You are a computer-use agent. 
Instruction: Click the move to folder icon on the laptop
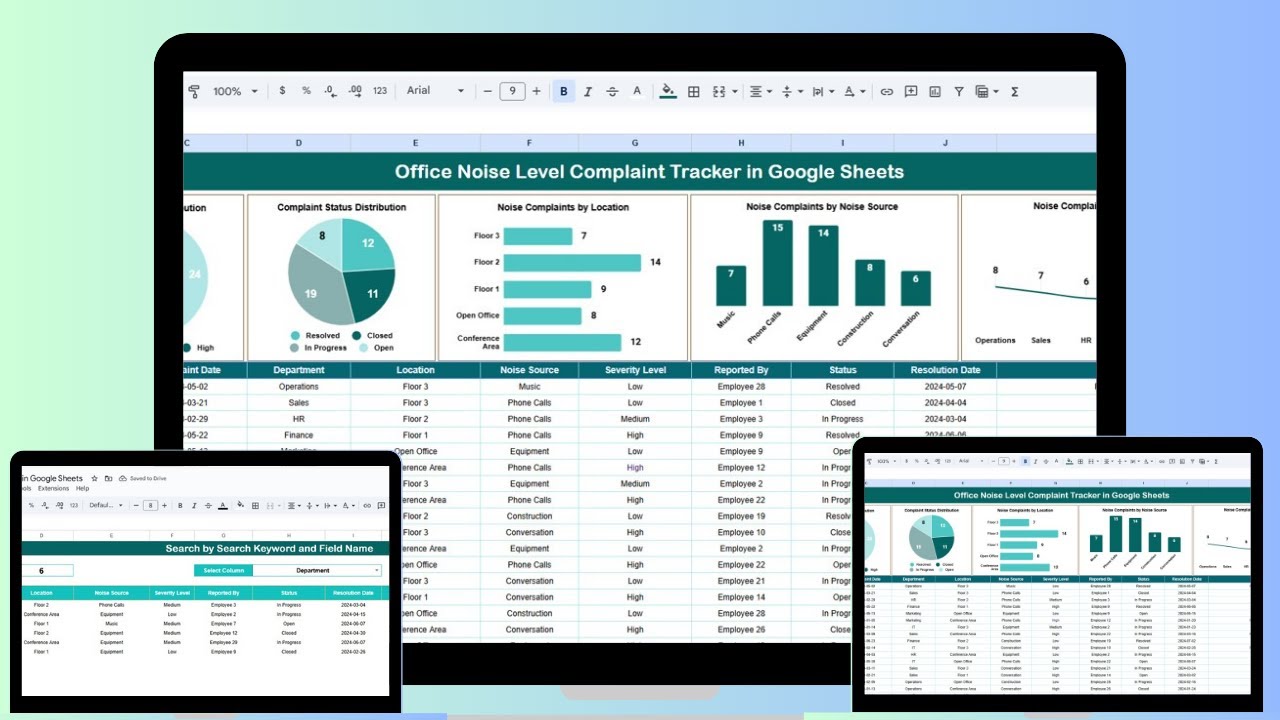108,478
